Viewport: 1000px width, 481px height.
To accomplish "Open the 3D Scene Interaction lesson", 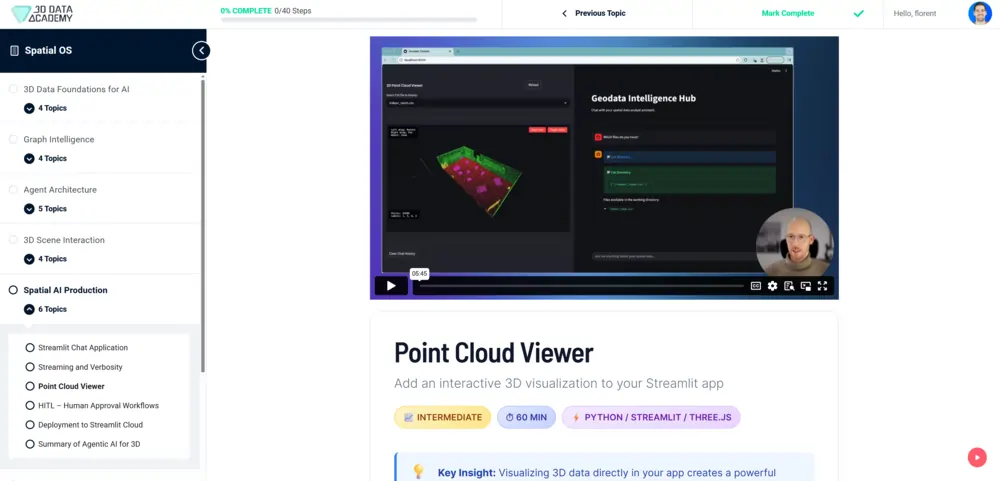I will coord(64,240).
